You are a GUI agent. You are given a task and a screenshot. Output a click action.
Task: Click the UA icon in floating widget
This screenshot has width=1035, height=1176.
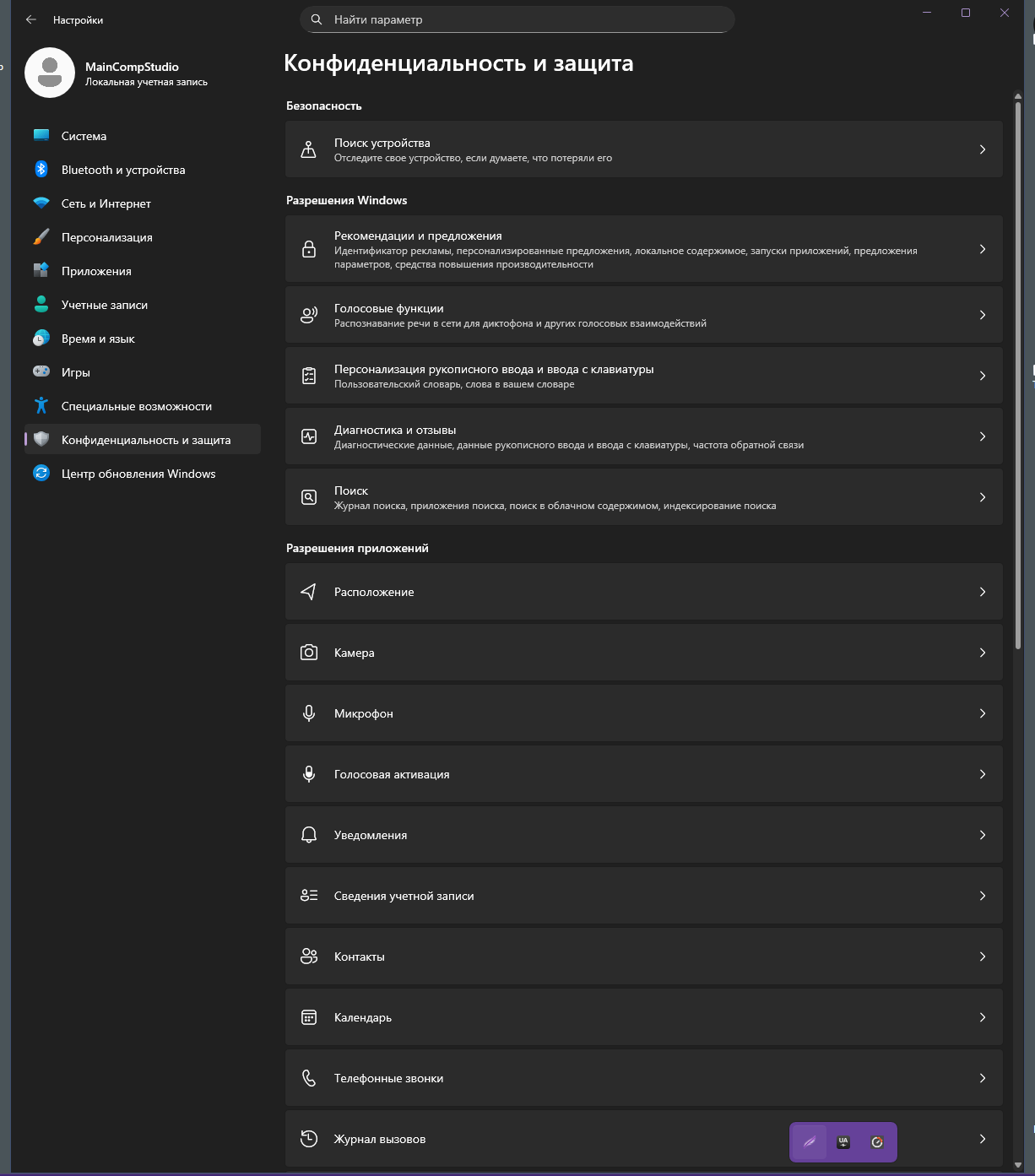(x=843, y=1142)
